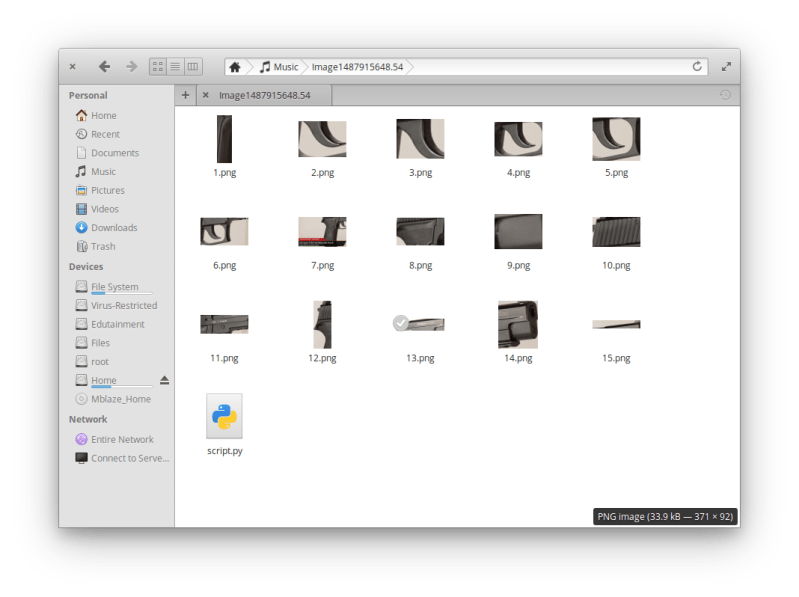Open Files device in sidebar
The width and height of the screenshot is (799, 597).
point(92,343)
